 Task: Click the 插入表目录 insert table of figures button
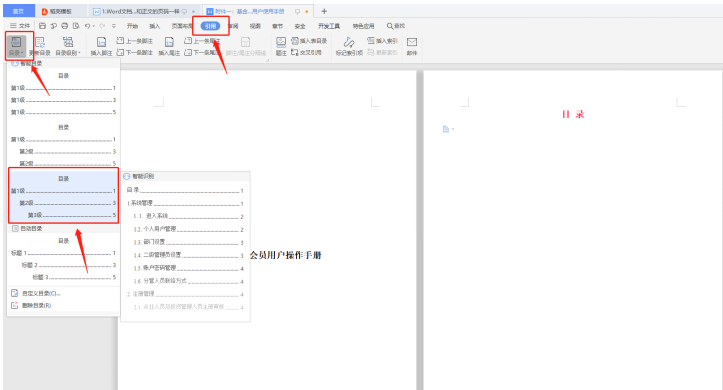click(x=309, y=41)
